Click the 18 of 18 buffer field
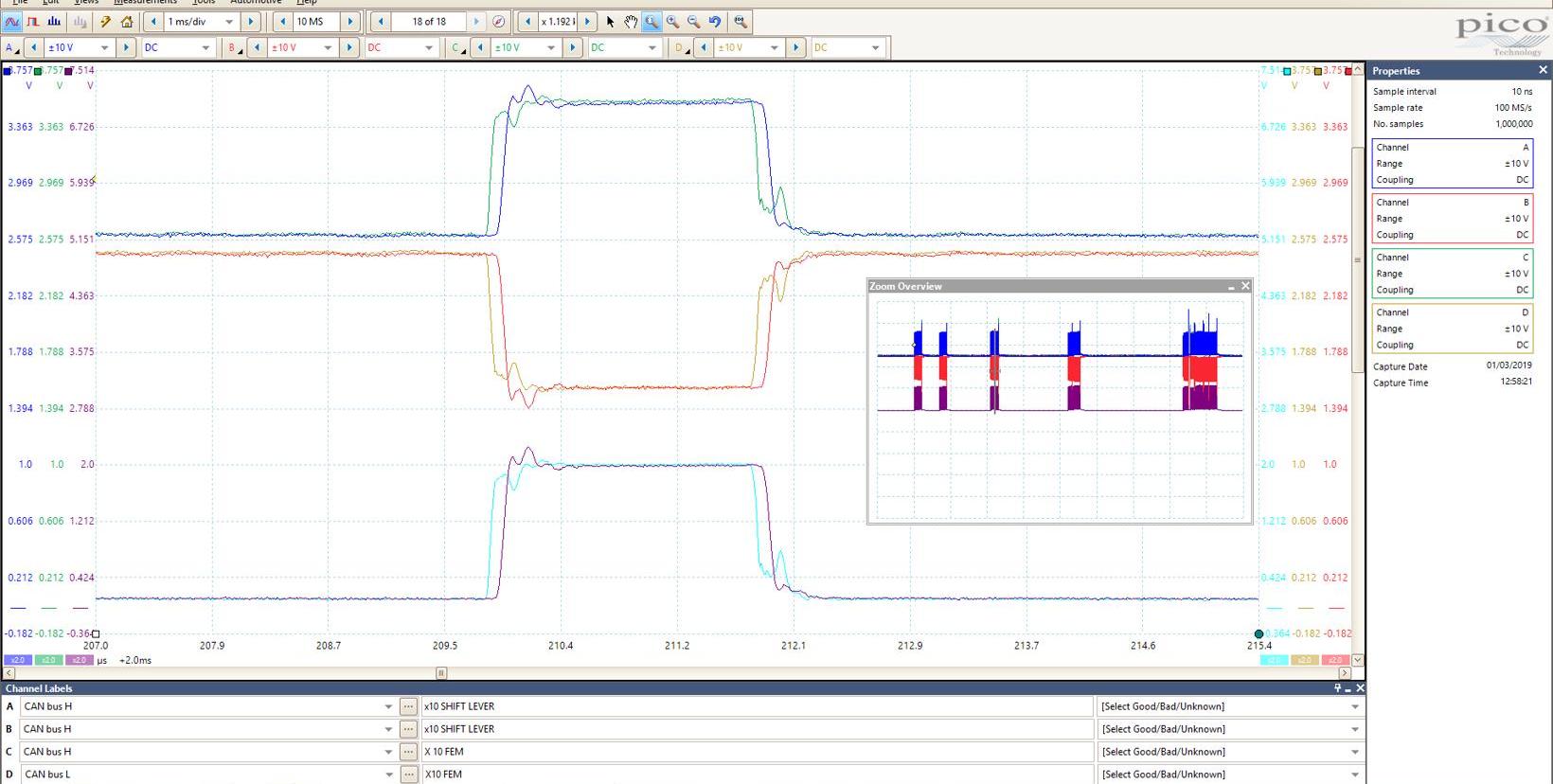Viewport: 1553px width, 784px height. coord(429,22)
